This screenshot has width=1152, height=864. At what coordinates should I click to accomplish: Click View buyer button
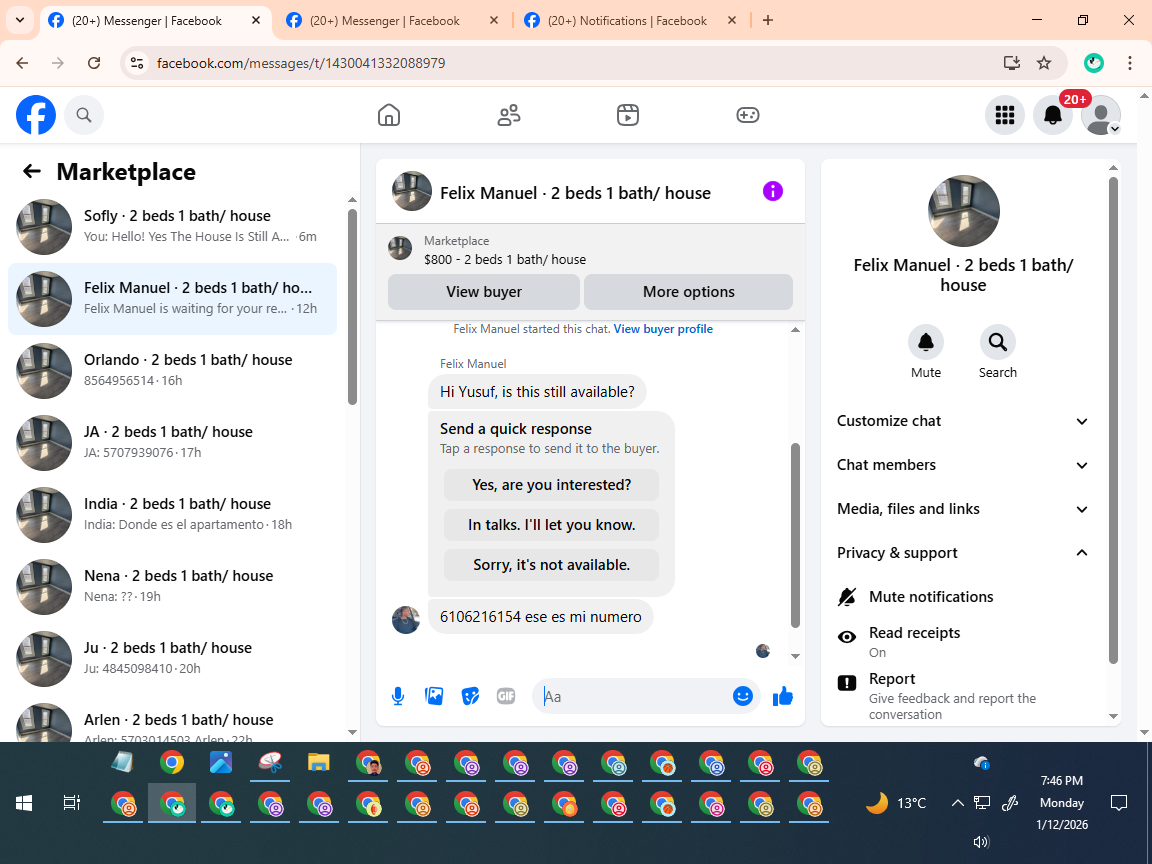click(483, 292)
